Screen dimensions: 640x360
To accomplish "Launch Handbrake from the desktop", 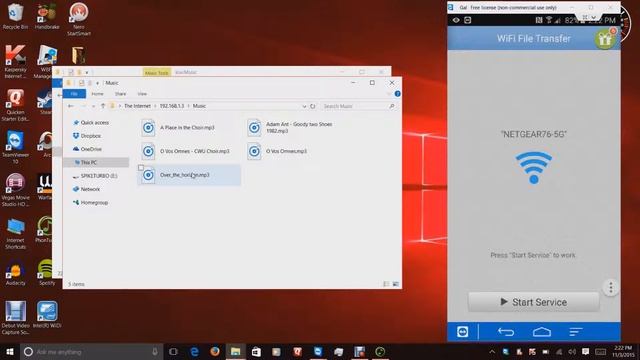I will point(47,16).
